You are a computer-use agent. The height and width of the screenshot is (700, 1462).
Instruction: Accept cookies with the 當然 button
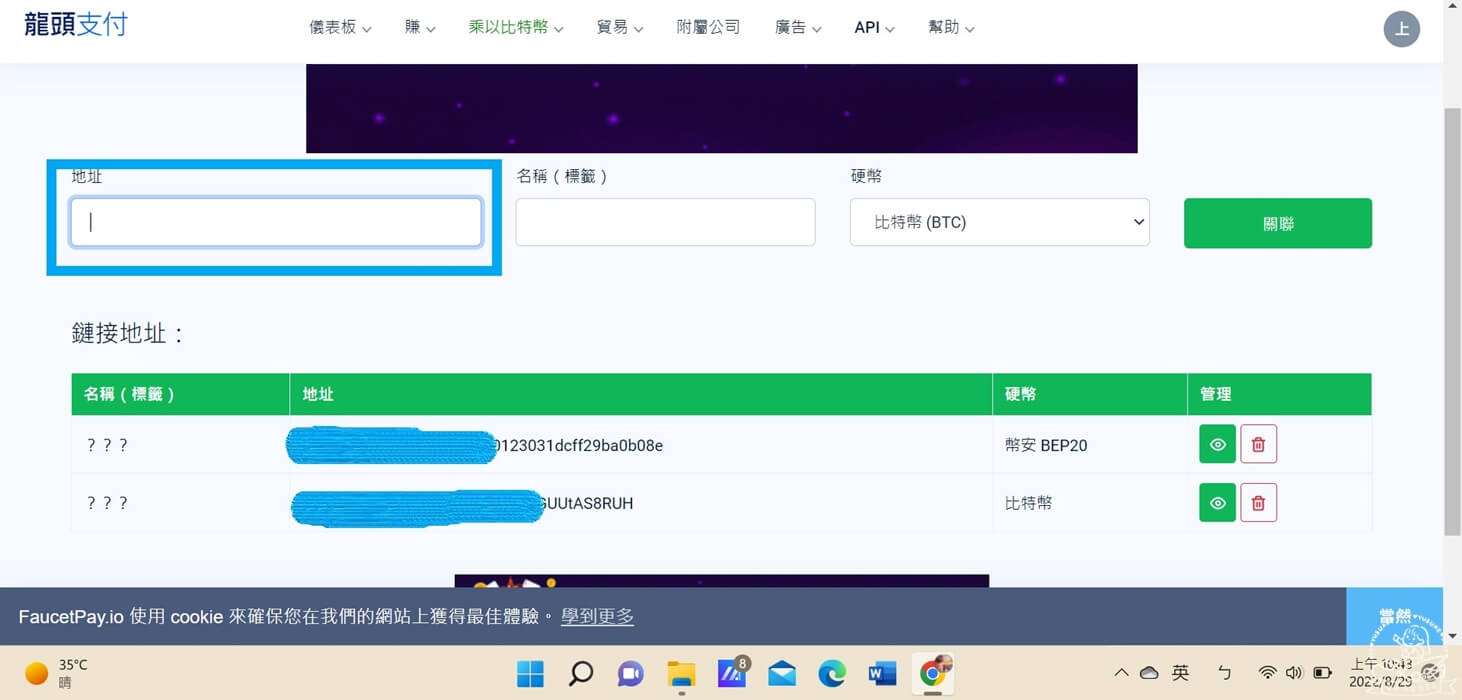coord(1394,616)
